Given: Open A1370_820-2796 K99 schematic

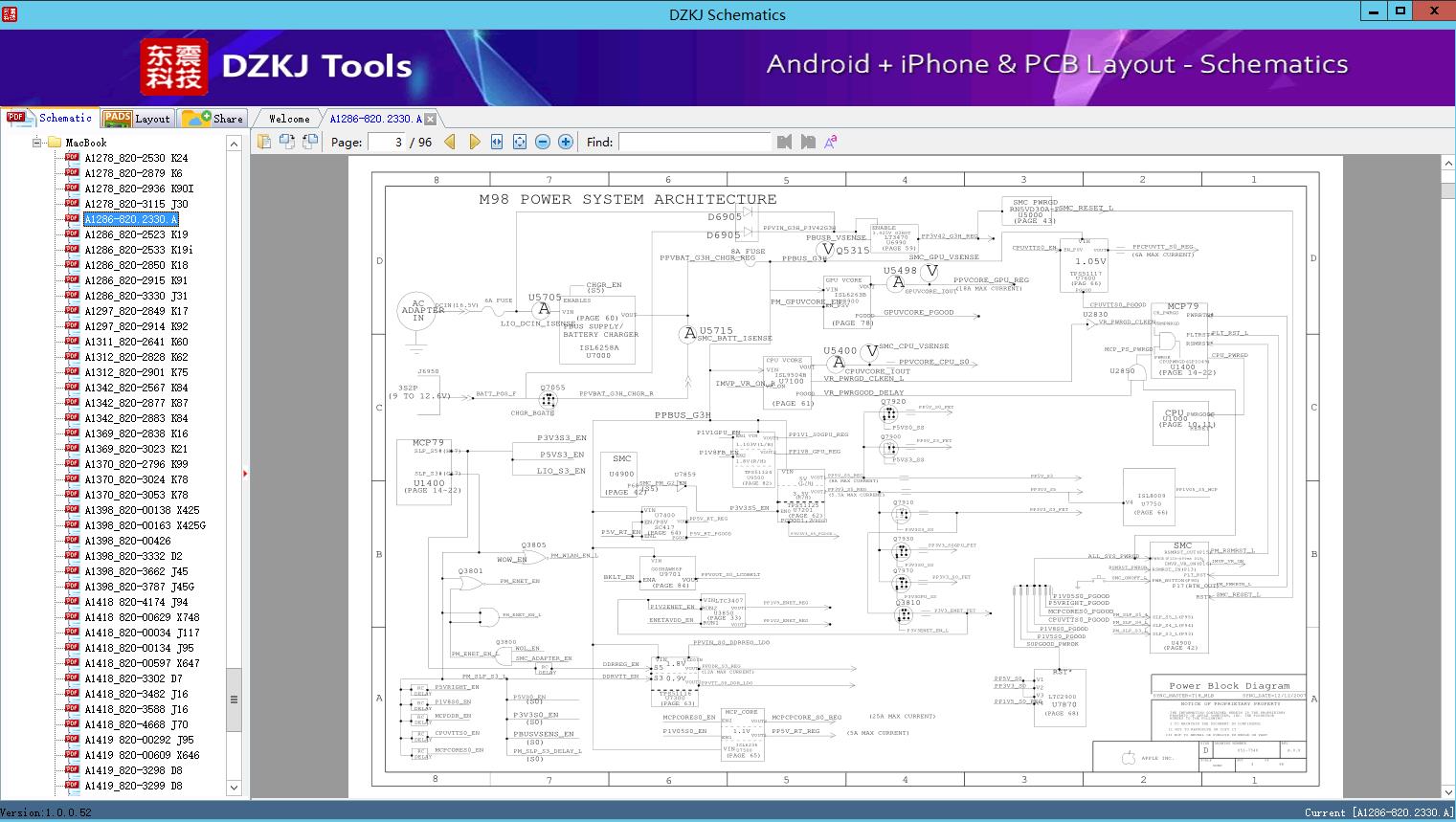Looking at the screenshot, I should click(x=136, y=464).
